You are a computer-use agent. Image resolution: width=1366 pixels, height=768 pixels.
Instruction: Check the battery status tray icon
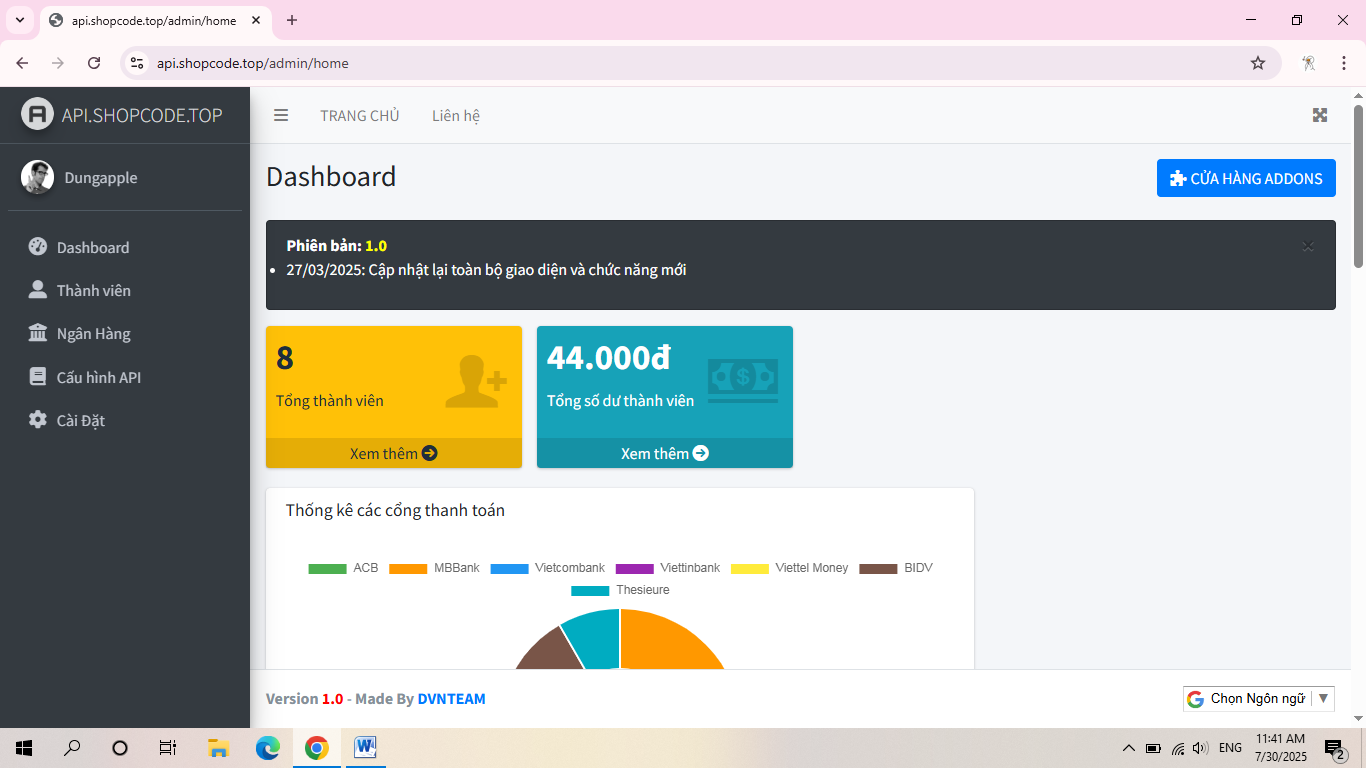point(1153,748)
